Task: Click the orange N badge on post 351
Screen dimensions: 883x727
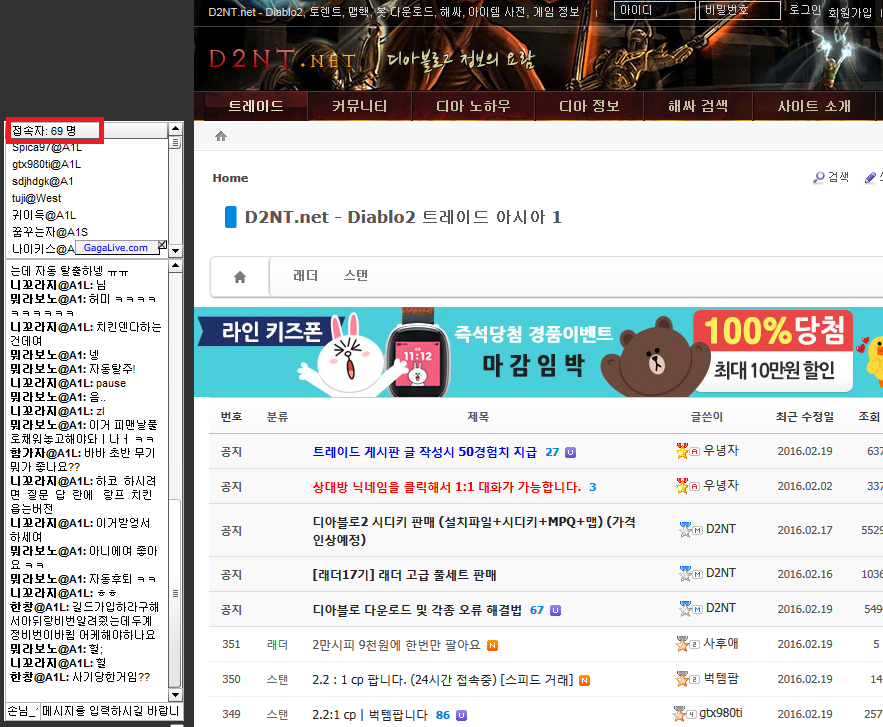Action: tap(492, 645)
